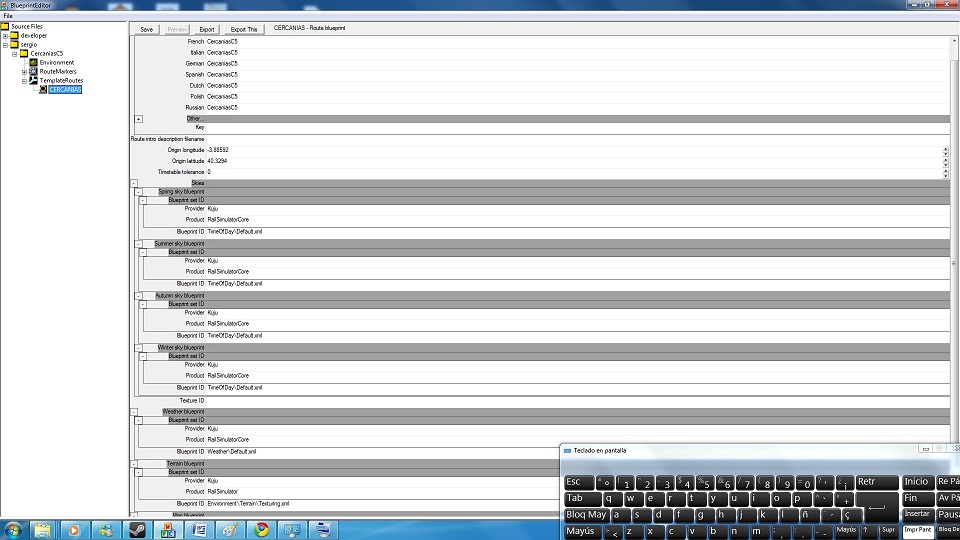
Task: Launch Windows Media Player from taskbar
Action: click(x=74, y=529)
